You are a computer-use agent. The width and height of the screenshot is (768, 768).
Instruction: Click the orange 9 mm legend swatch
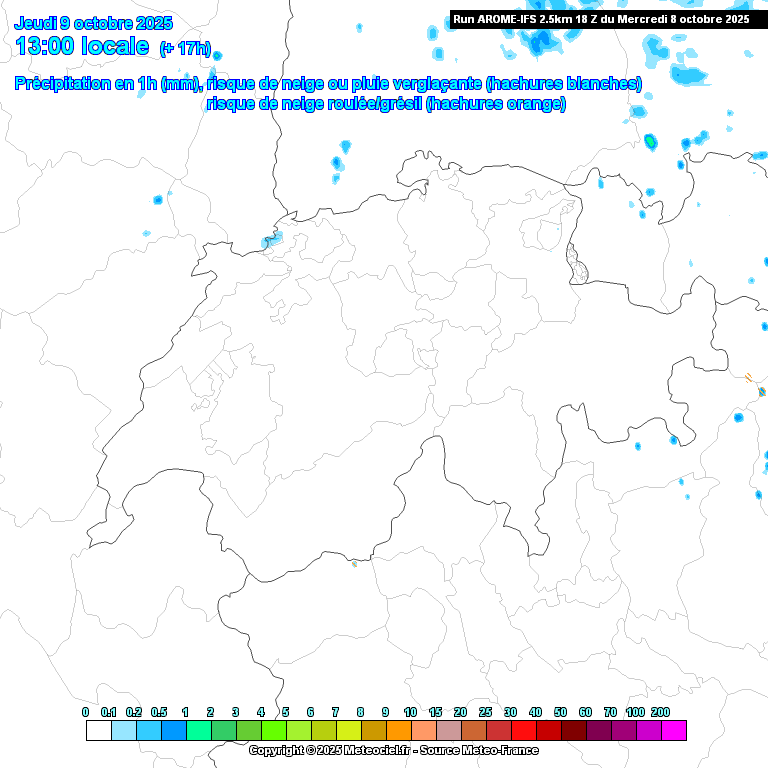[398, 731]
